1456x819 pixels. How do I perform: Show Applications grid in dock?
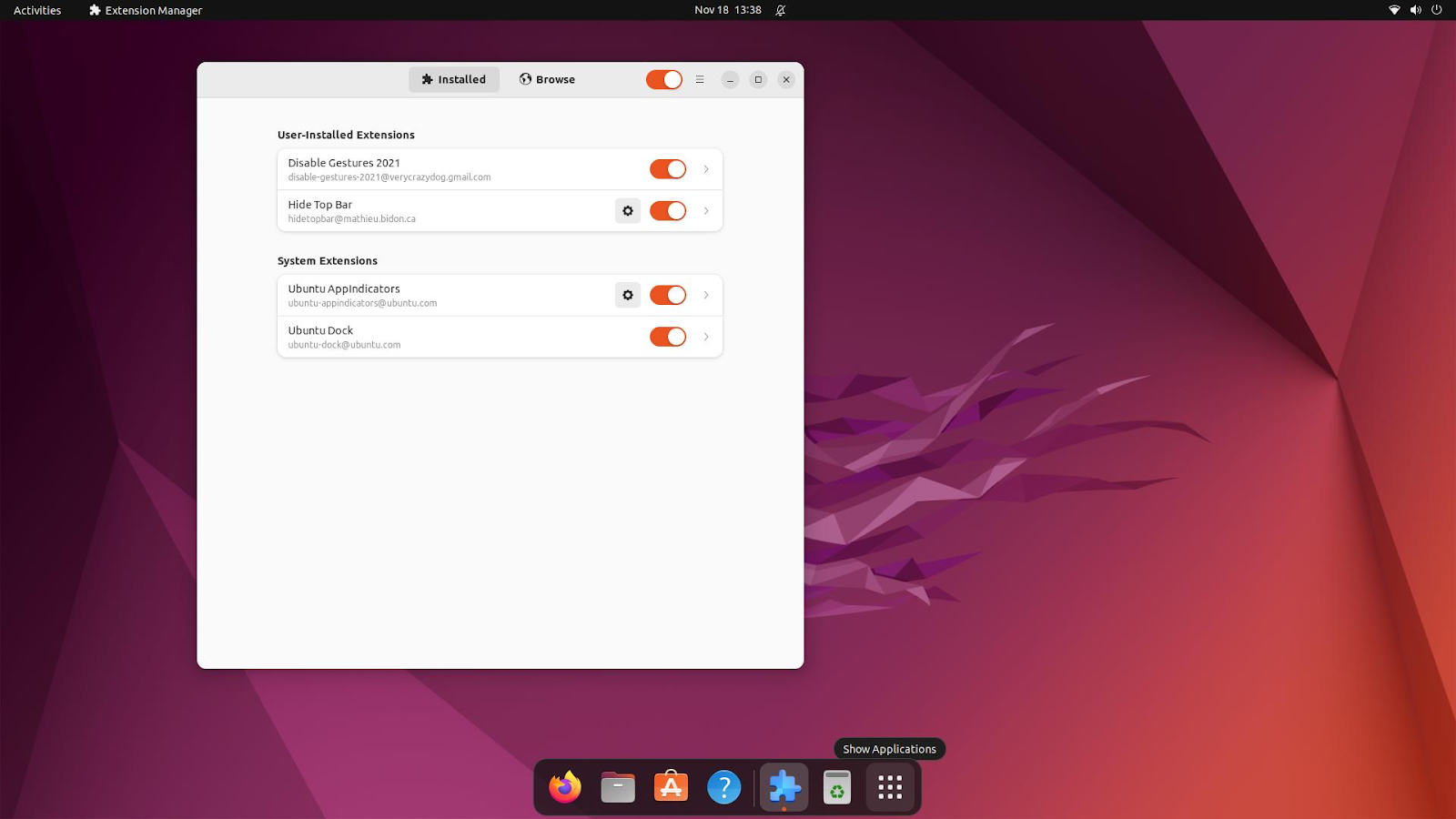pos(890,787)
